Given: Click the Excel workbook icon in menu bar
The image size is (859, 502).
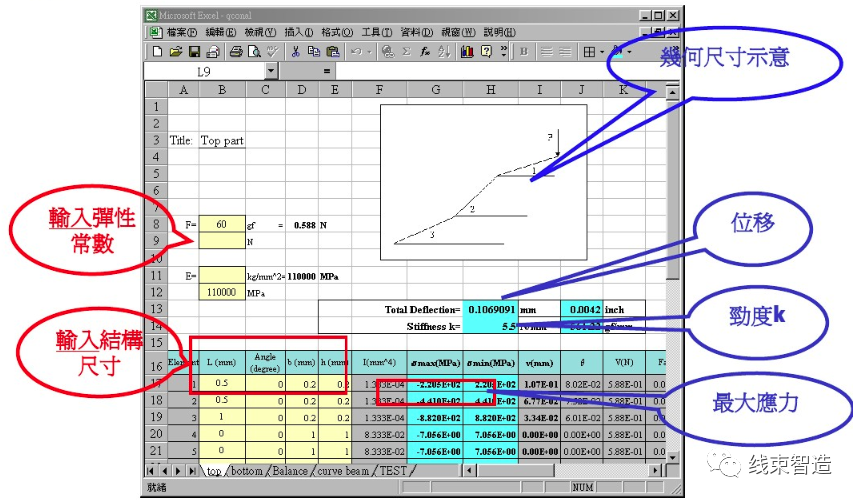Looking at the screenshot, I should point(156,32).
